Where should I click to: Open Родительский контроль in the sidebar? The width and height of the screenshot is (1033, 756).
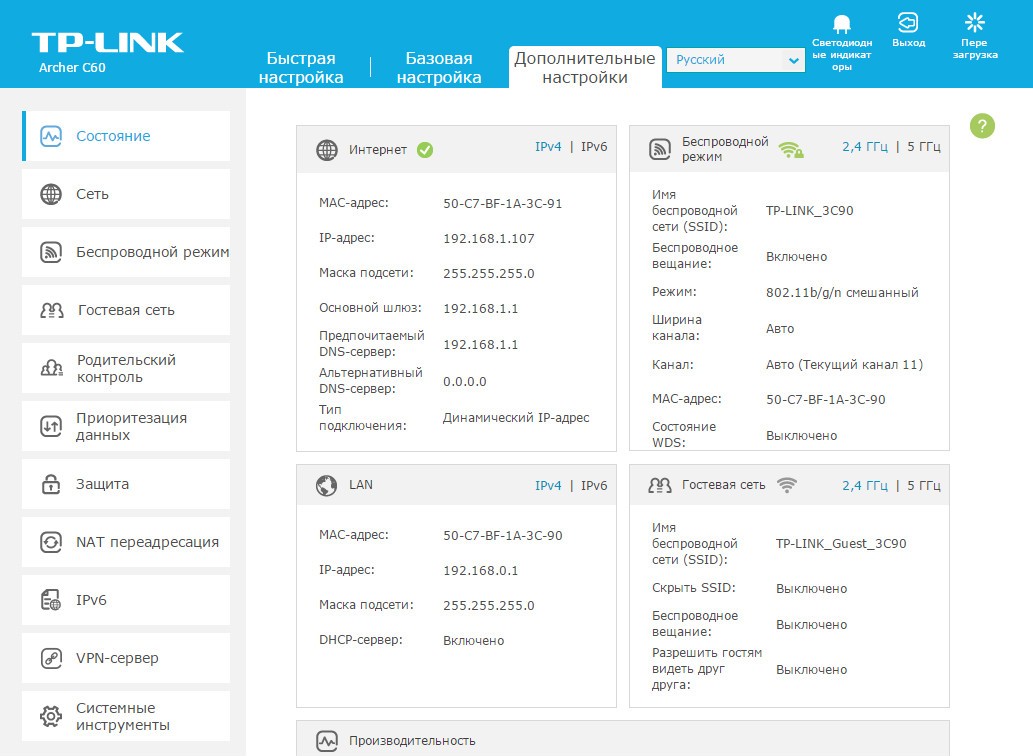[125, 368]
